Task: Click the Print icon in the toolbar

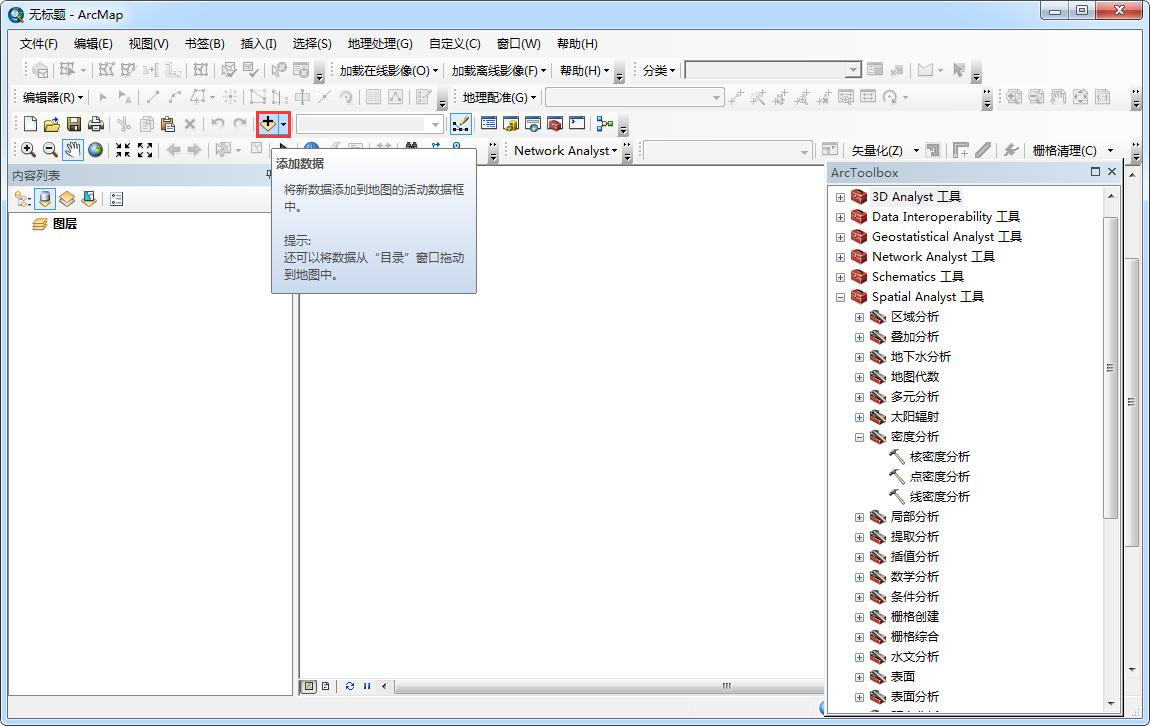Action: (95, 123)
